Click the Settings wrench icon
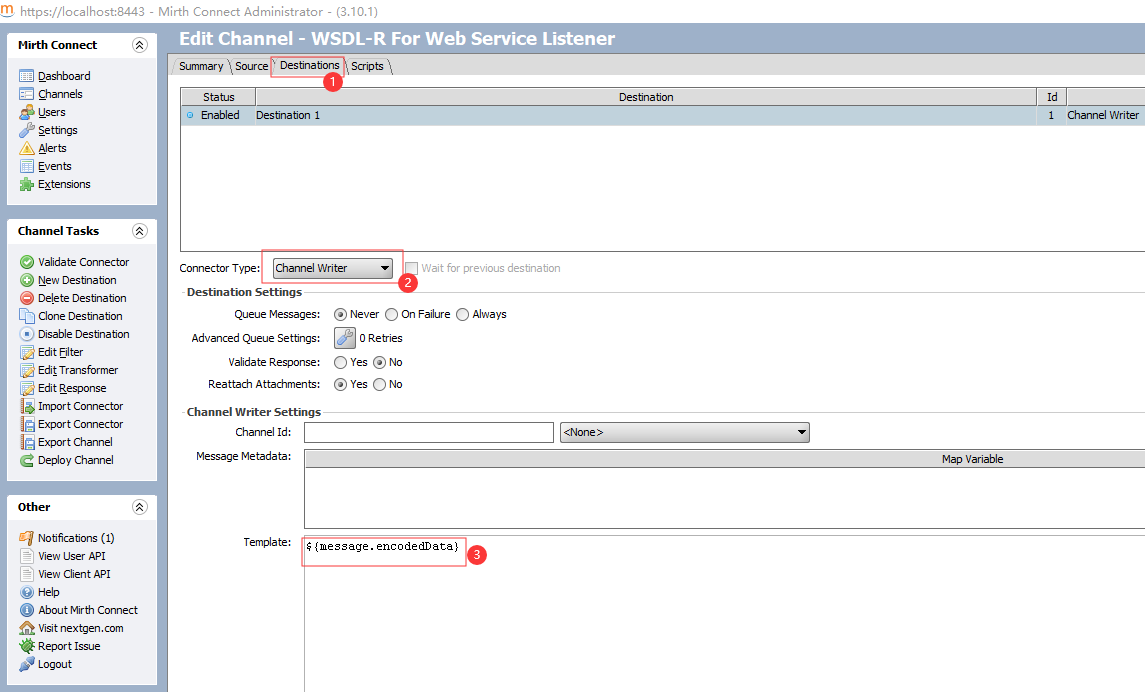The height and width of the screenshot is (692, 1145). click(26, 130)
